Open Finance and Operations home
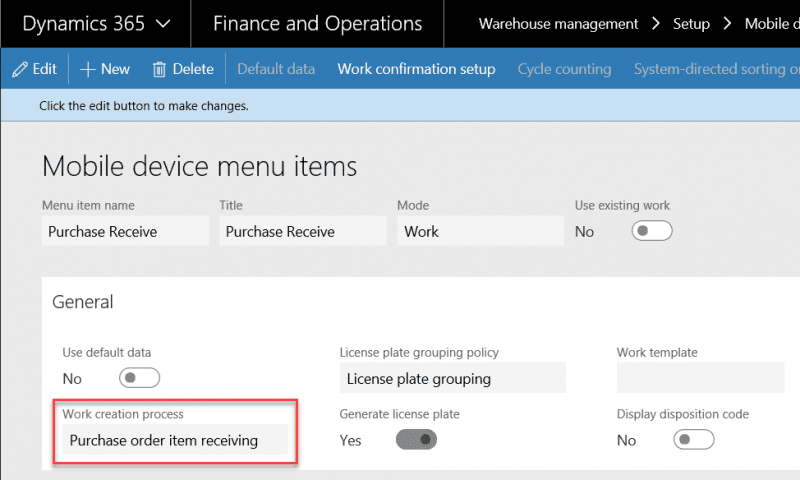This screenshot has height=480, width=800. coord(317,23)
